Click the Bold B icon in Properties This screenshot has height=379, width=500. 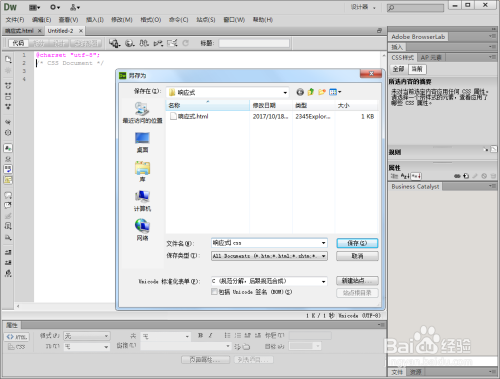tap(200, 335)
